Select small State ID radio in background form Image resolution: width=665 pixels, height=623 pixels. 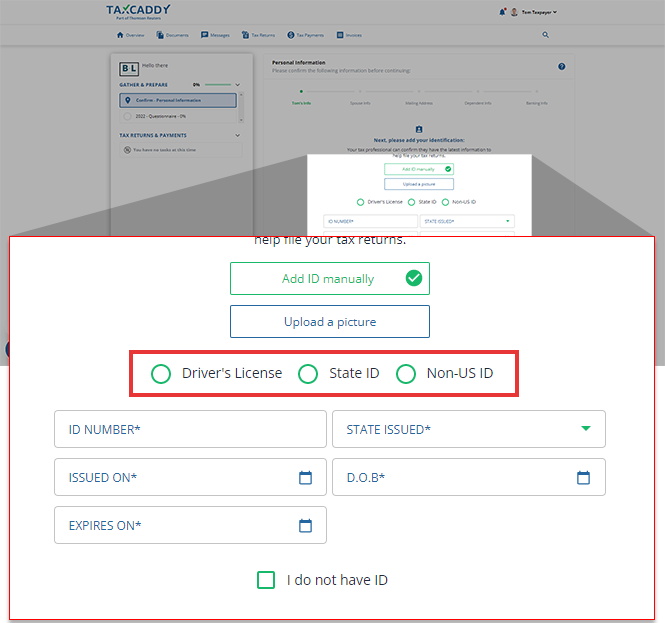[411, 202]
